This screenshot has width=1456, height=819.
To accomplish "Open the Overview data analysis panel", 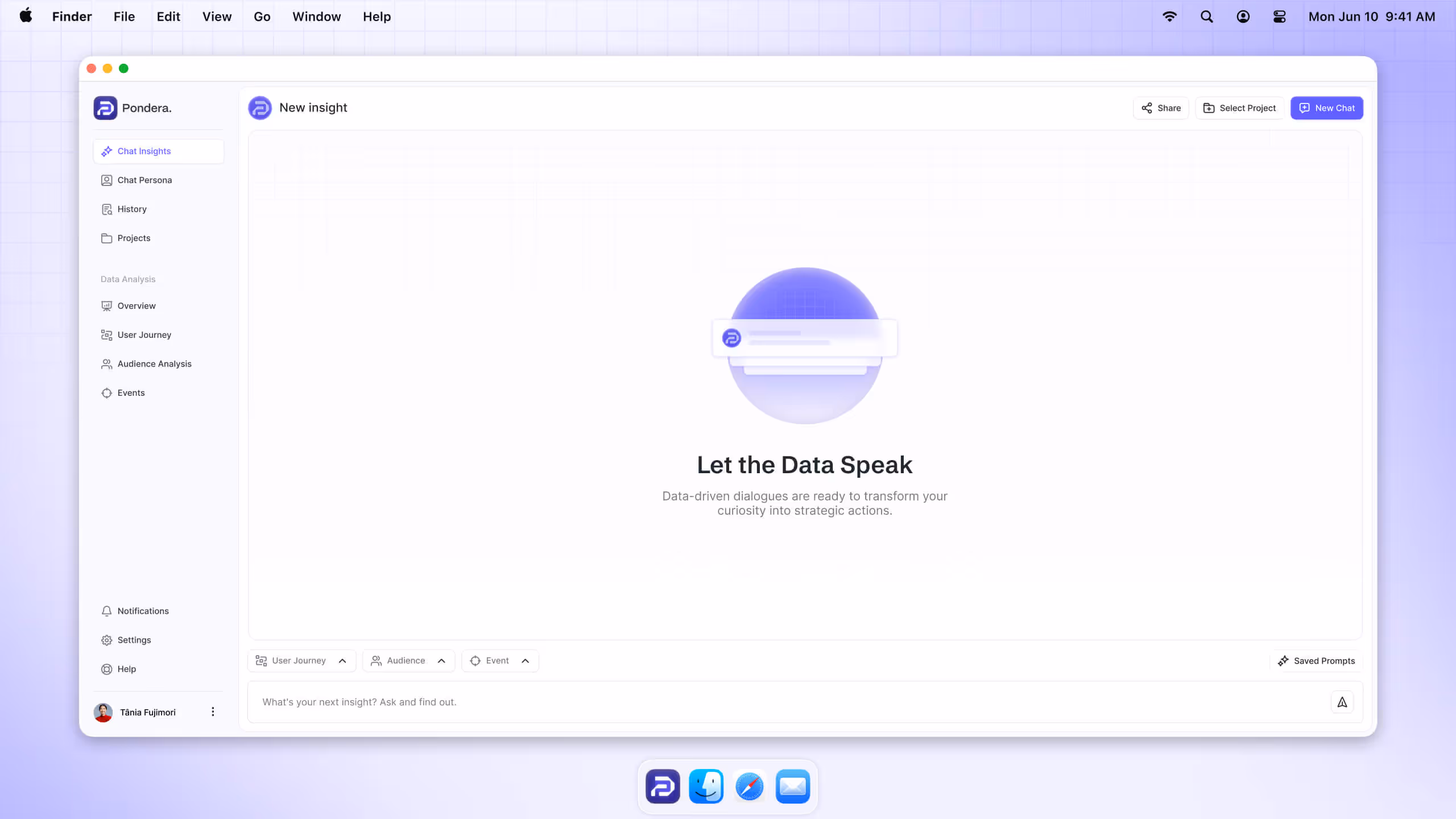I will pos(136,305).
